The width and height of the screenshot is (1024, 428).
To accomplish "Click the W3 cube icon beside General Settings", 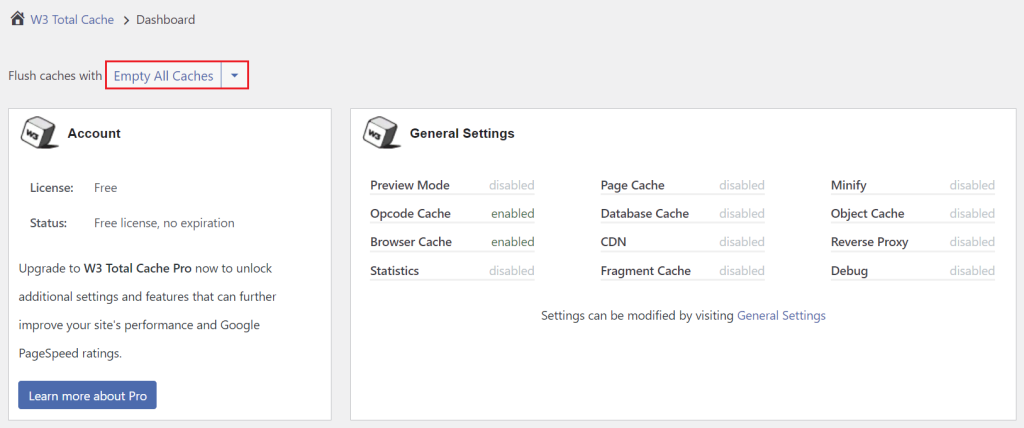I will click(379, 132).
